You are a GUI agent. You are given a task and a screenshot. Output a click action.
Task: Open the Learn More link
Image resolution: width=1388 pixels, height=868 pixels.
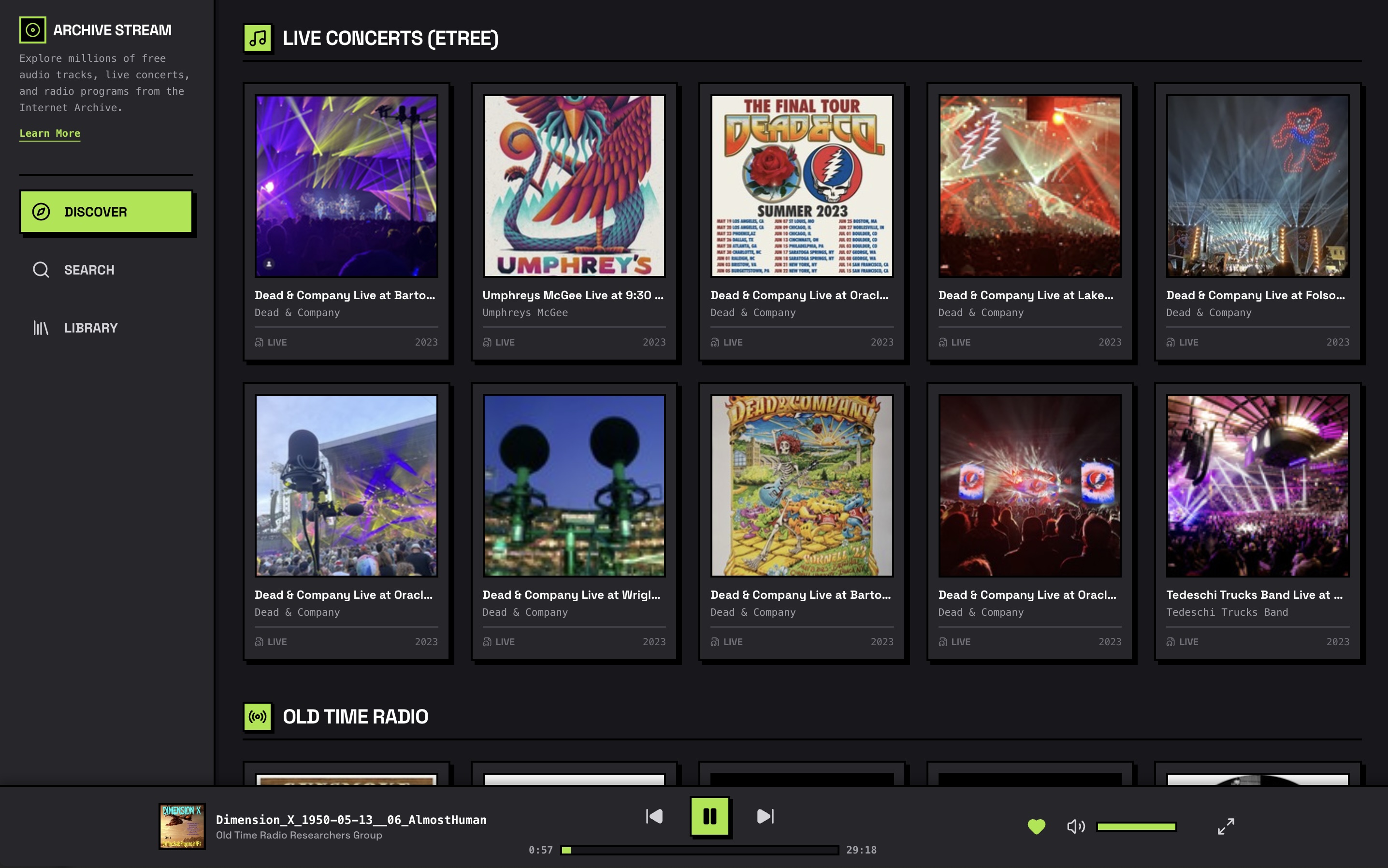(x=49, y=133)
